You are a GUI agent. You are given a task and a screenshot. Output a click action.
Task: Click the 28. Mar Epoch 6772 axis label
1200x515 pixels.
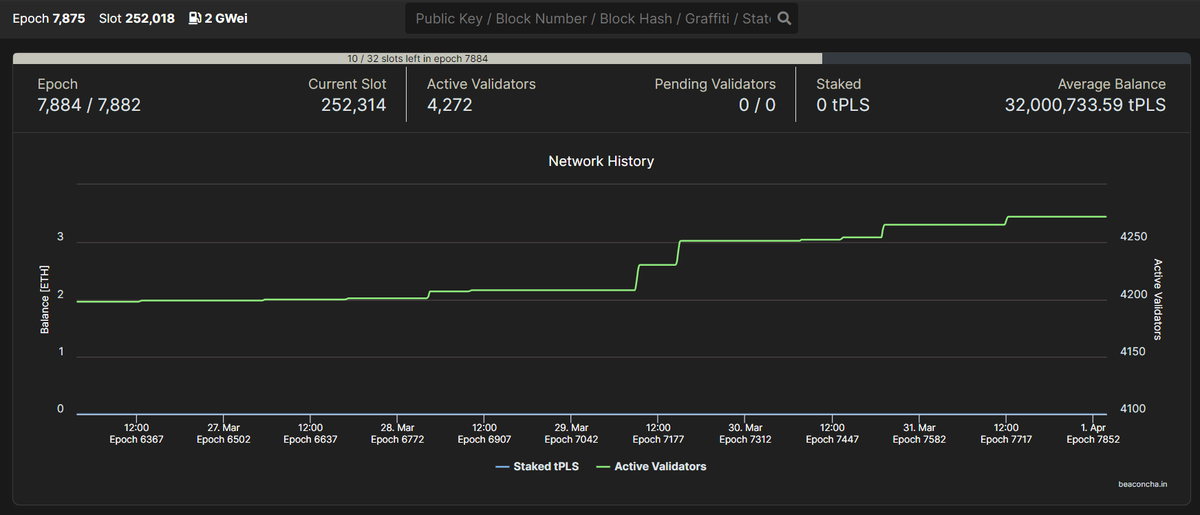pos(398,433)
